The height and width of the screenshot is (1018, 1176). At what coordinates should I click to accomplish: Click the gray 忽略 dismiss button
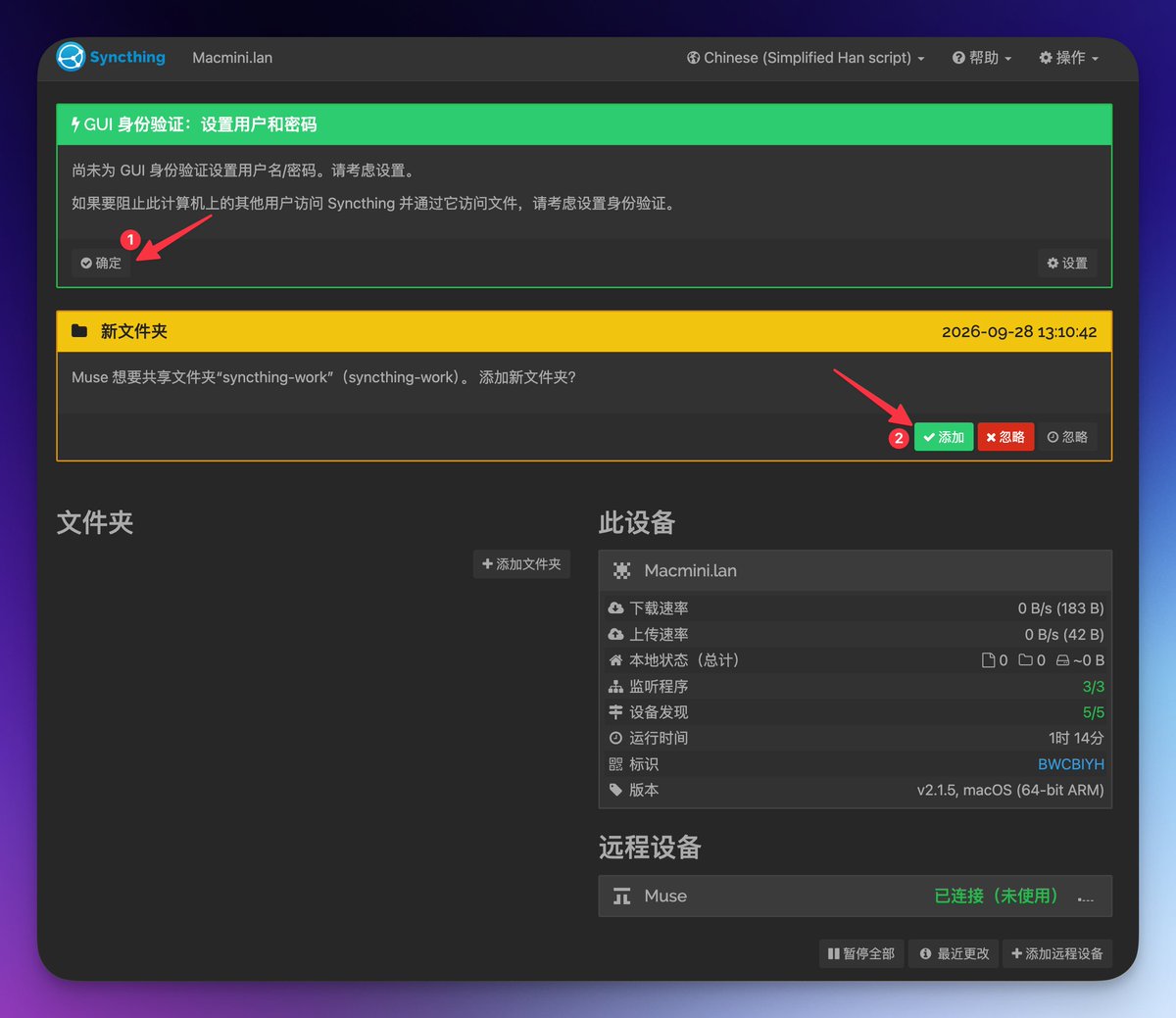[x=1067, y=437]
